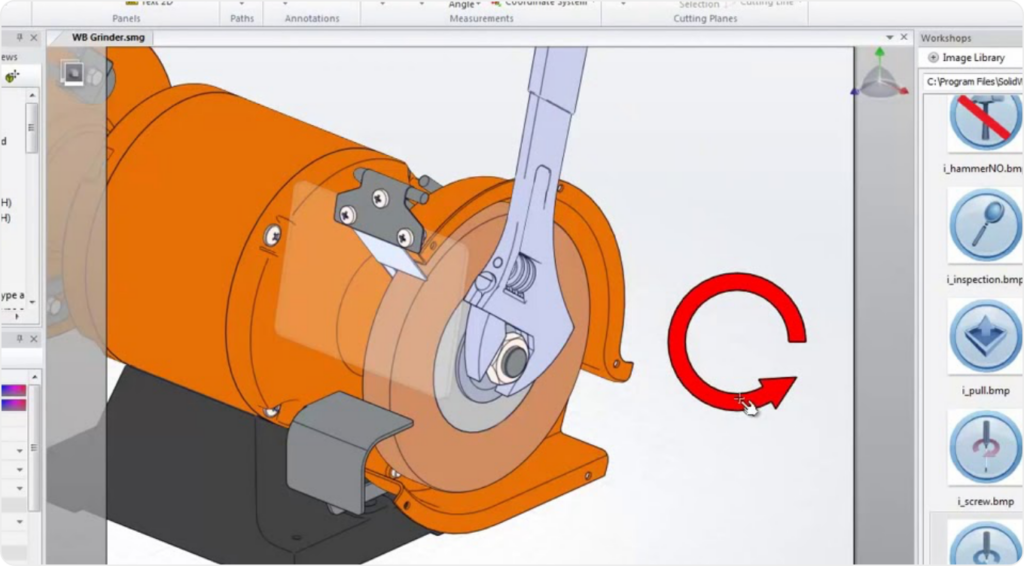The height and width of the screenshot is (566, 1024).
Task: Click the purple gradient color swatch
Action: click(x=16, y=390)
